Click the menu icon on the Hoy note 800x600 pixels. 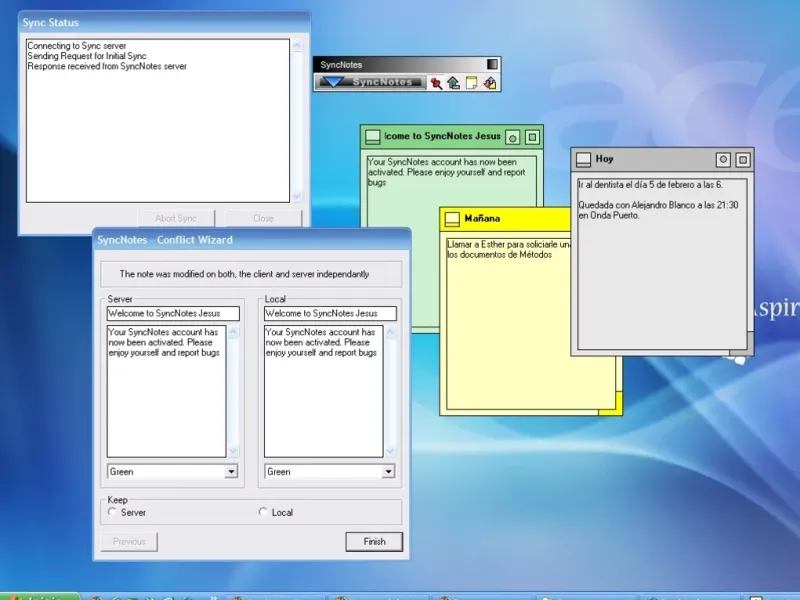click(x=583, y=160)
